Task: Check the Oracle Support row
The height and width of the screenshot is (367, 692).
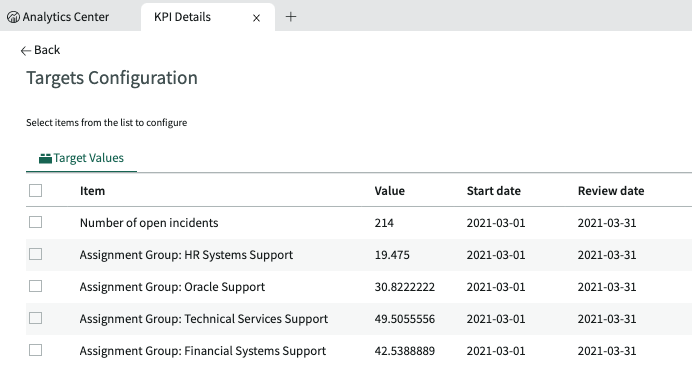Action: pyautogui.click(x=35, y=286)
